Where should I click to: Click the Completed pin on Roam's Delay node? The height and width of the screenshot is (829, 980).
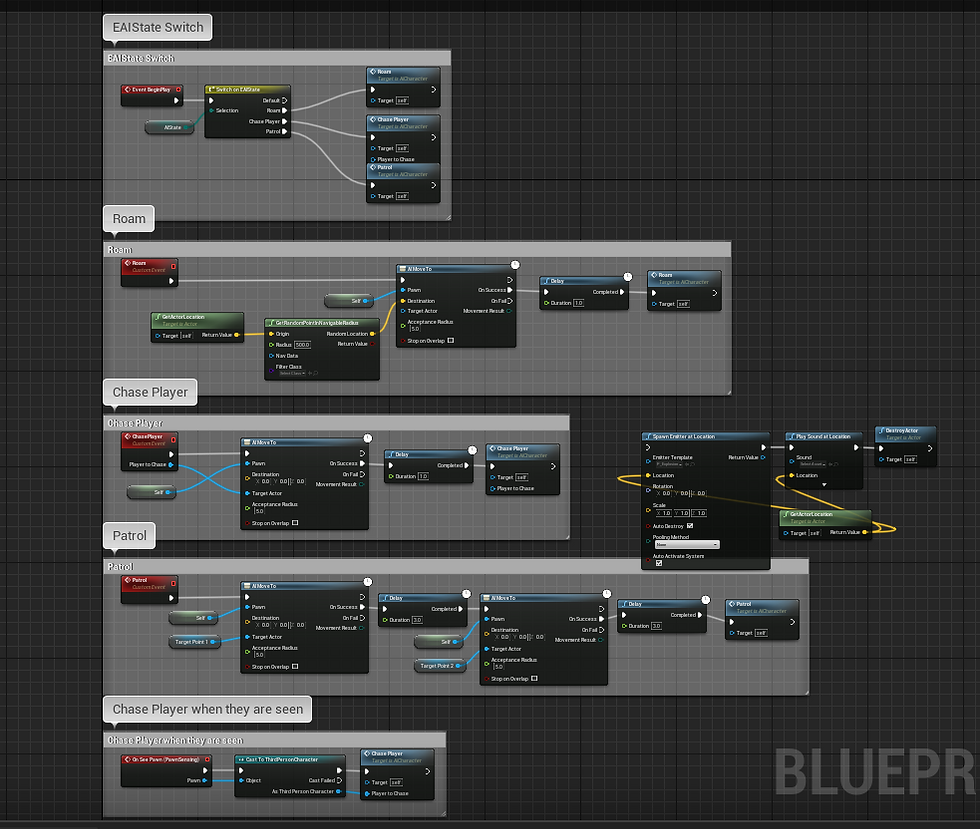point(622,292)
